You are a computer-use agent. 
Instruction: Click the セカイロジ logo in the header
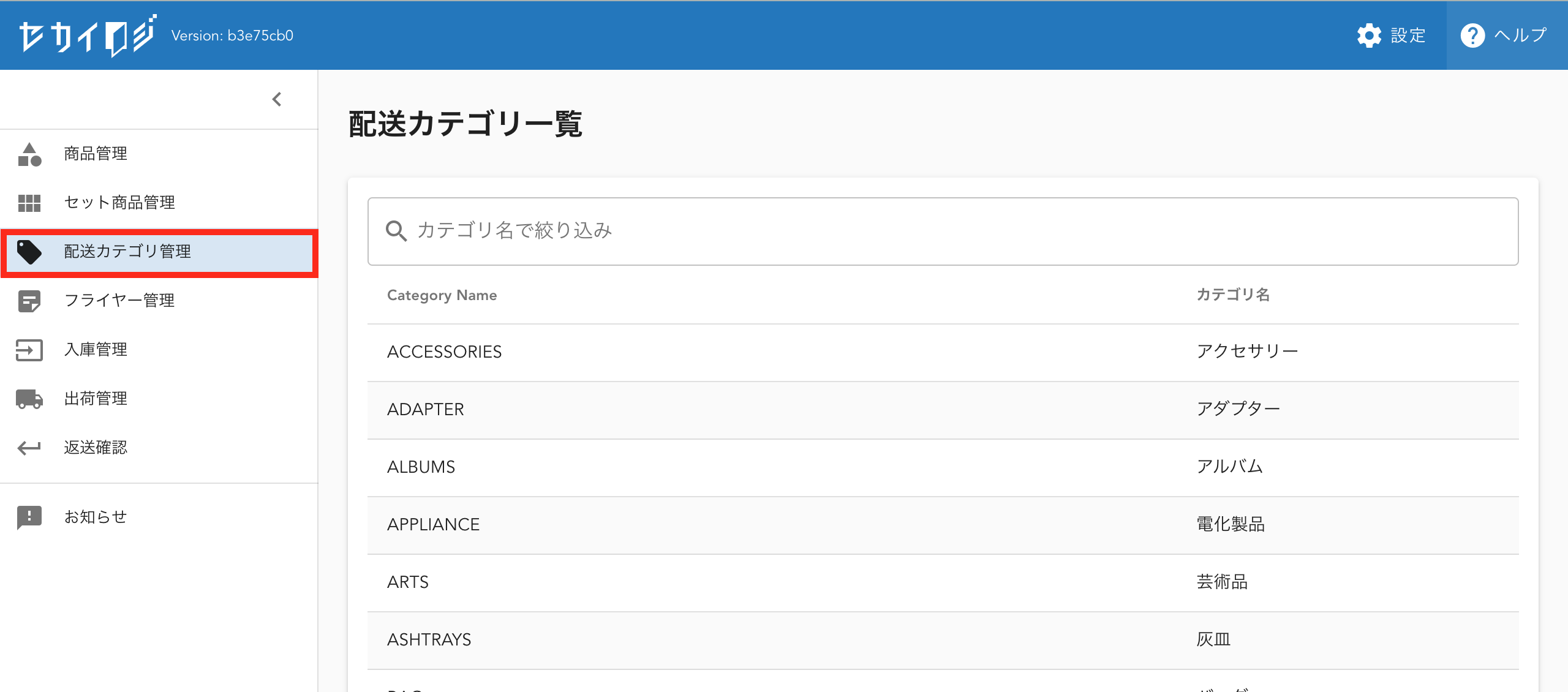(87, 36)
